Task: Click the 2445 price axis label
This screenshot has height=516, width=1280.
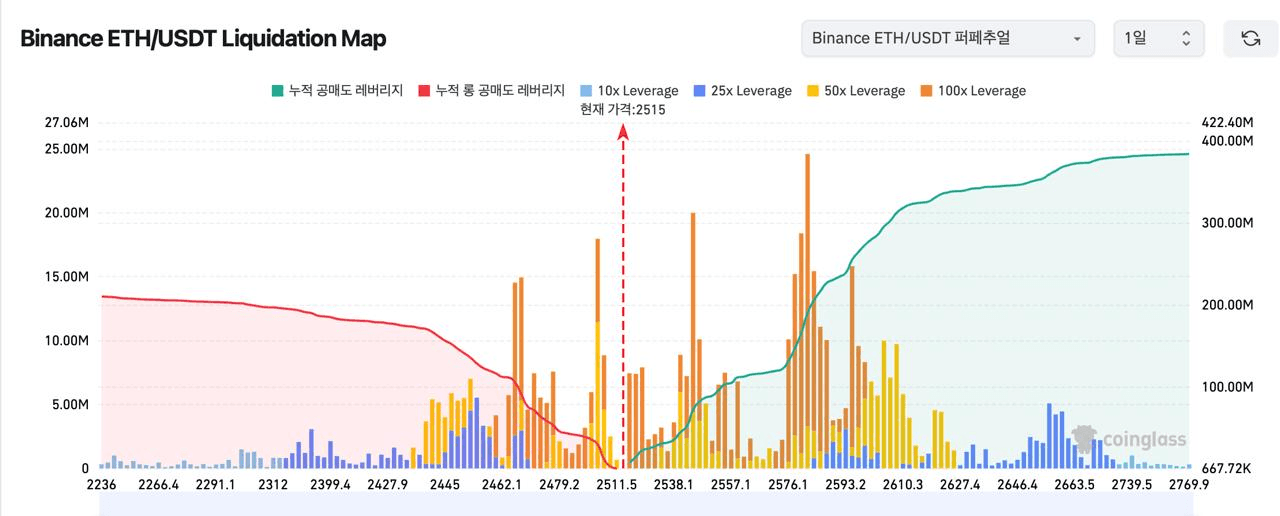Action: 445,484
